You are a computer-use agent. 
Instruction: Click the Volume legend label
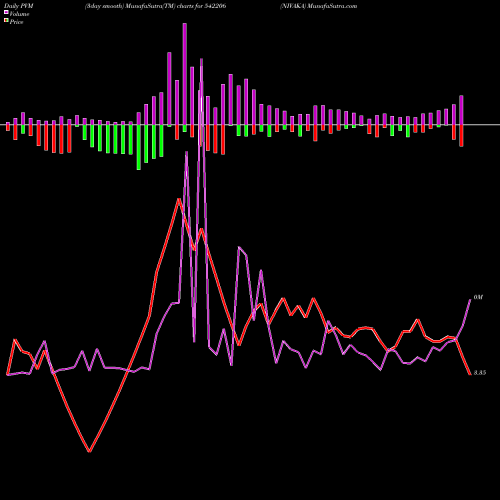point(19,14)
